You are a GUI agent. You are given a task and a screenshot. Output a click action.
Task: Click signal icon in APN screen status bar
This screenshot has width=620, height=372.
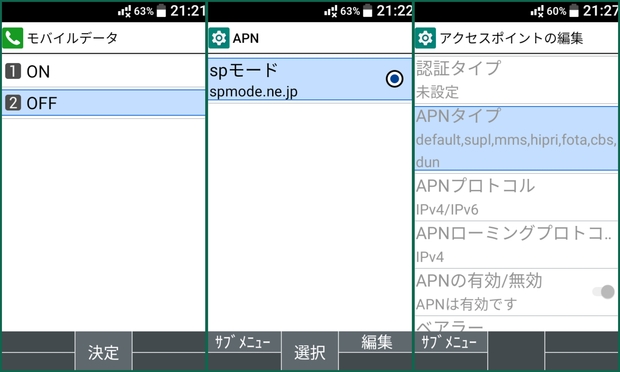point(331,11)
